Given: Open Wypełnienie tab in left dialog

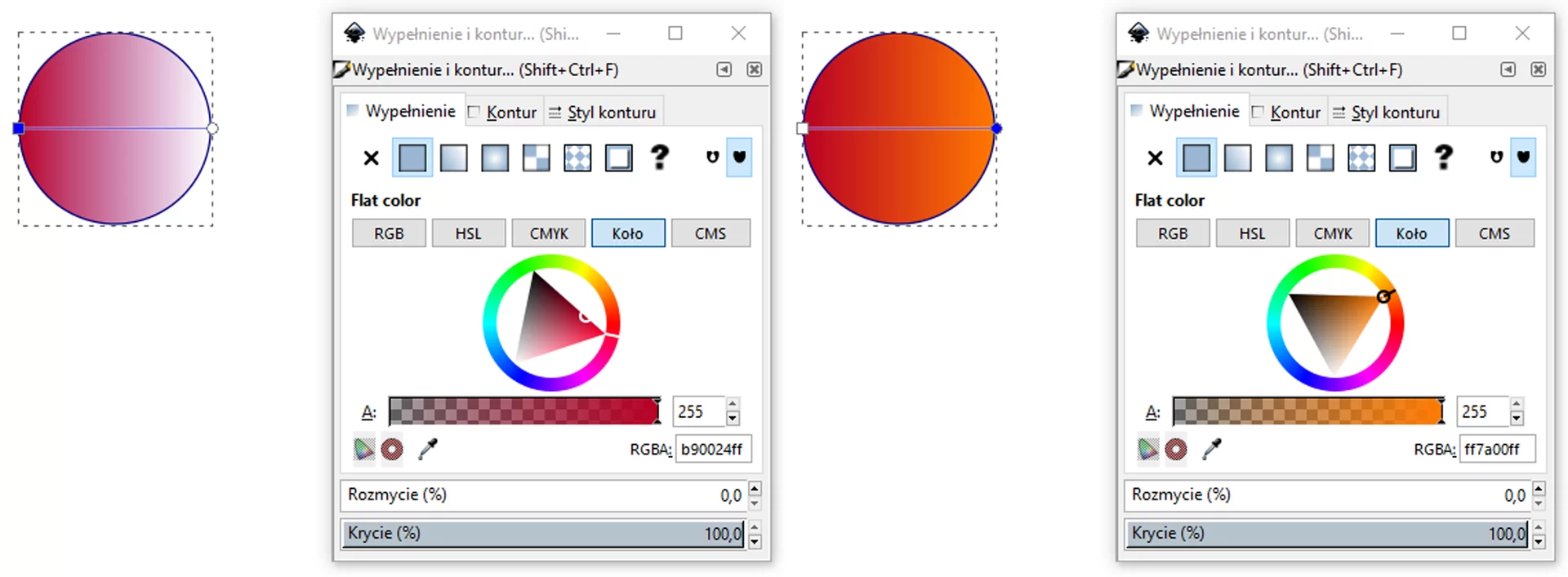Looking at the screenshot, I should tap(402, 111).
